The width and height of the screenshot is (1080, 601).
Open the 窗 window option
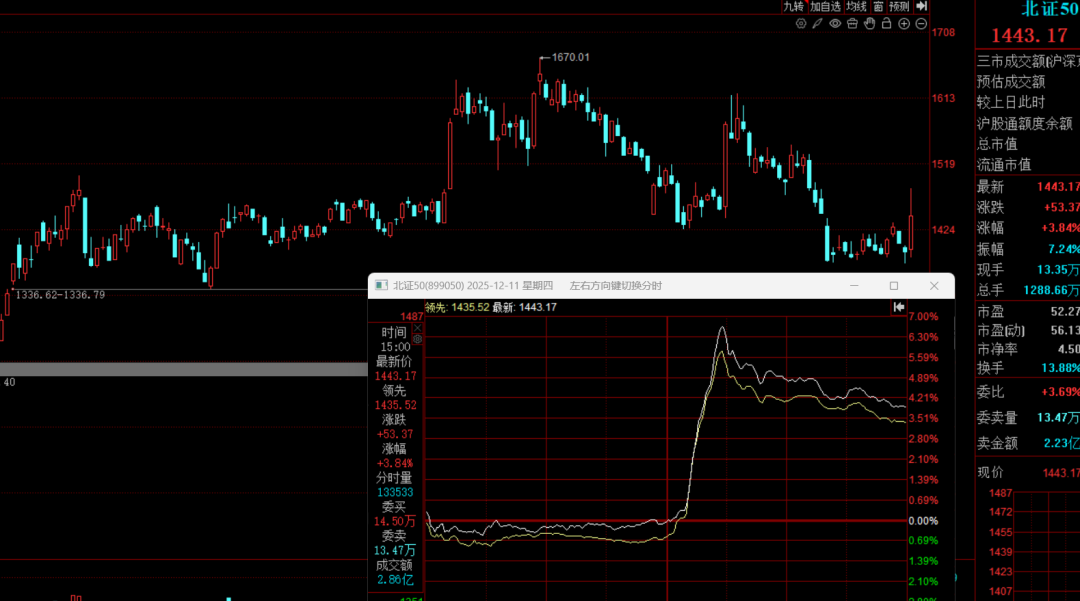(877, 6)
